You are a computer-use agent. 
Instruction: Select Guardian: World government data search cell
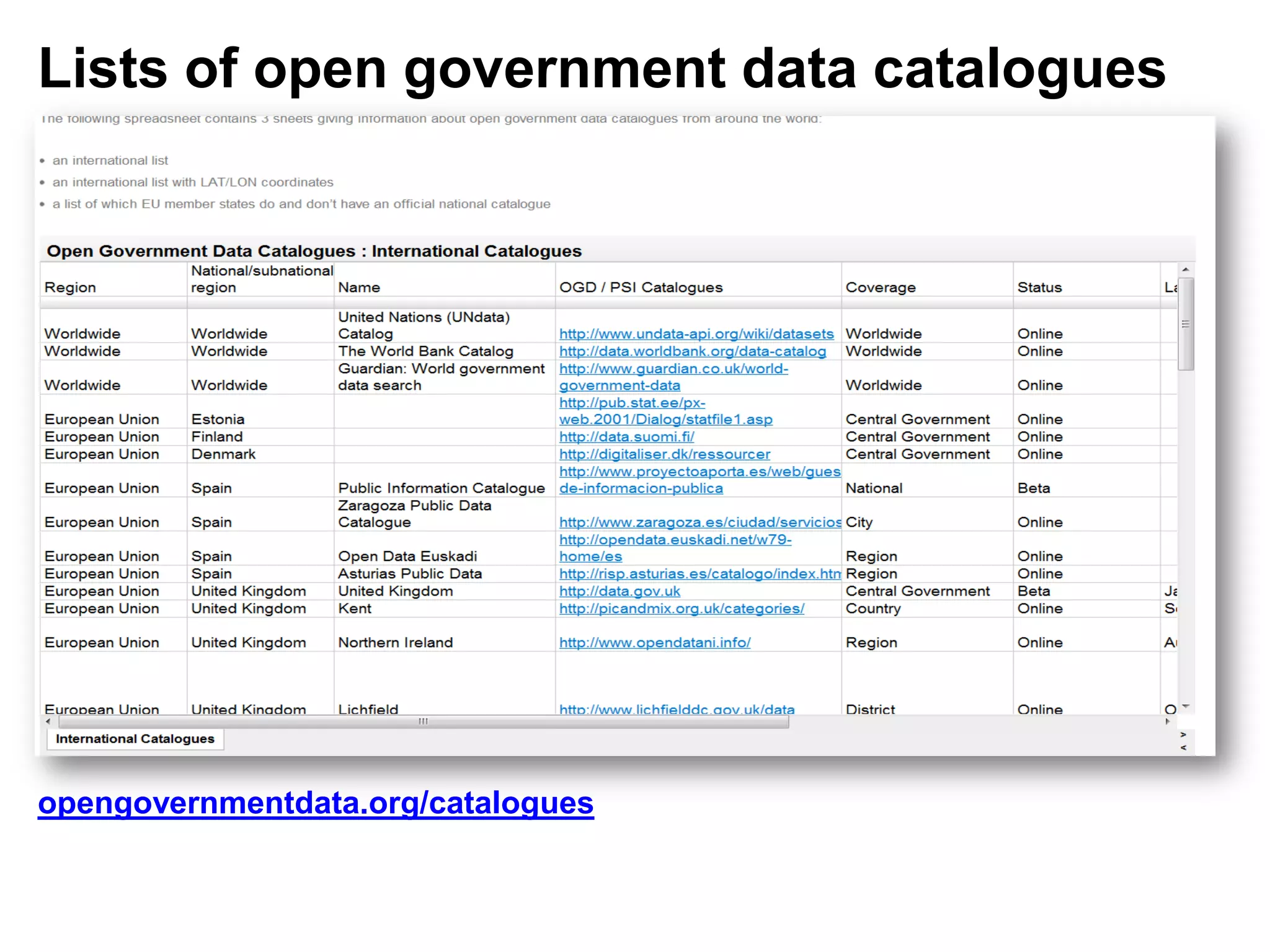pyautogui.click(x=445, y=377)
